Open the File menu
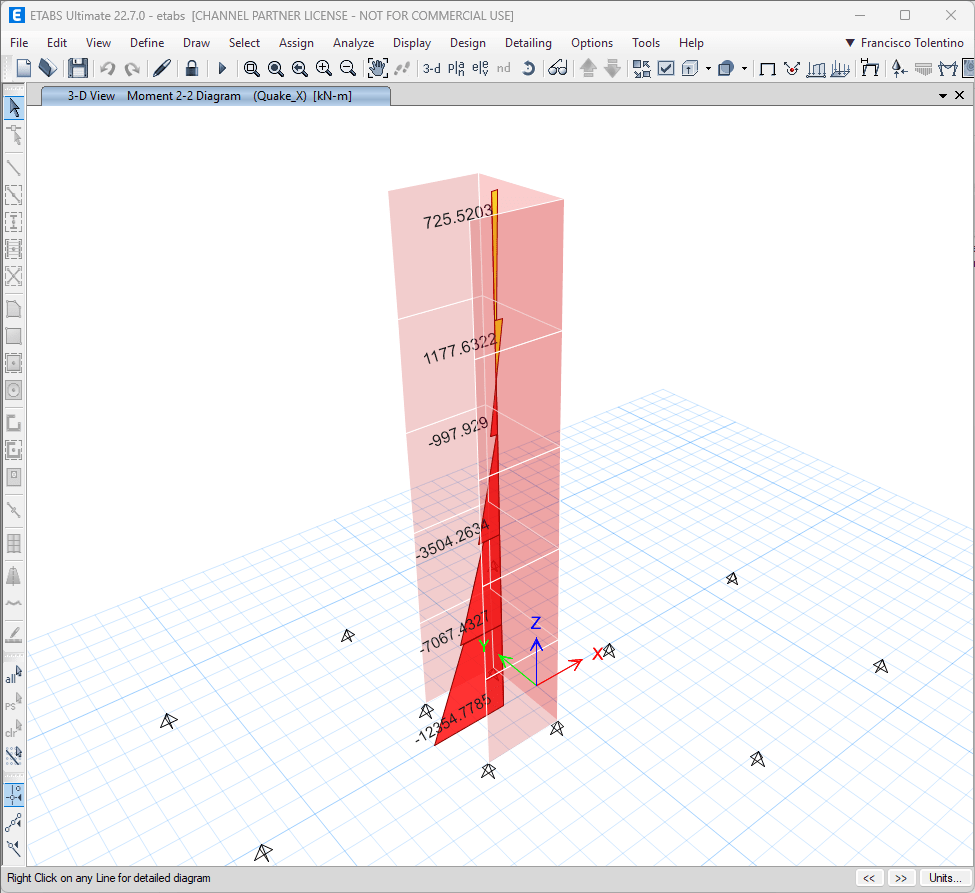 click(x=19, y=43)
